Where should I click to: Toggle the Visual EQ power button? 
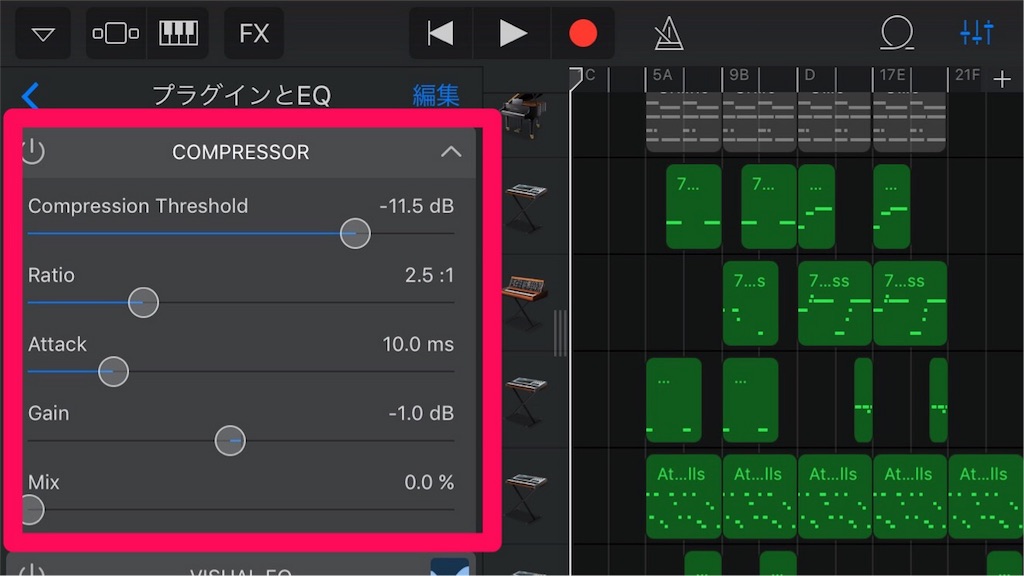click(x=31, y=569)
